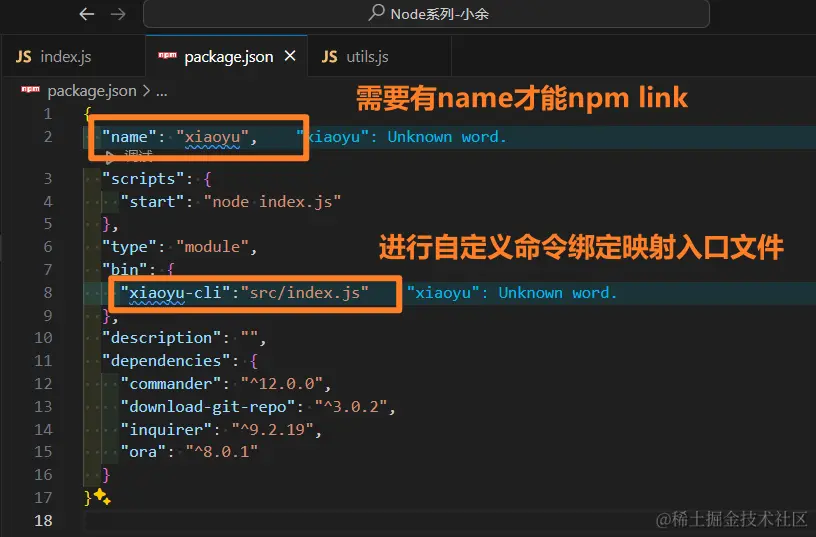Open the breadcrumb ellipsis segment
816x537 pixels.
(x=162, y=92)
